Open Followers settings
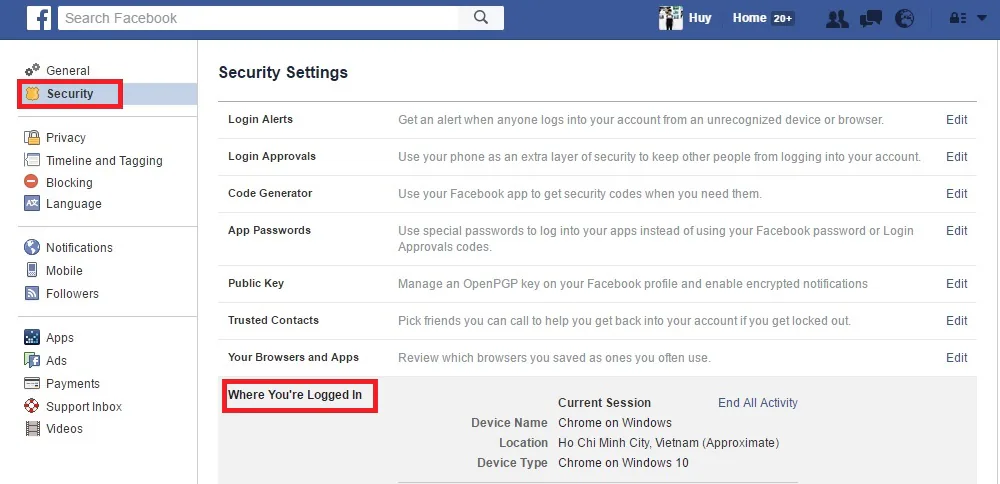 72,293
